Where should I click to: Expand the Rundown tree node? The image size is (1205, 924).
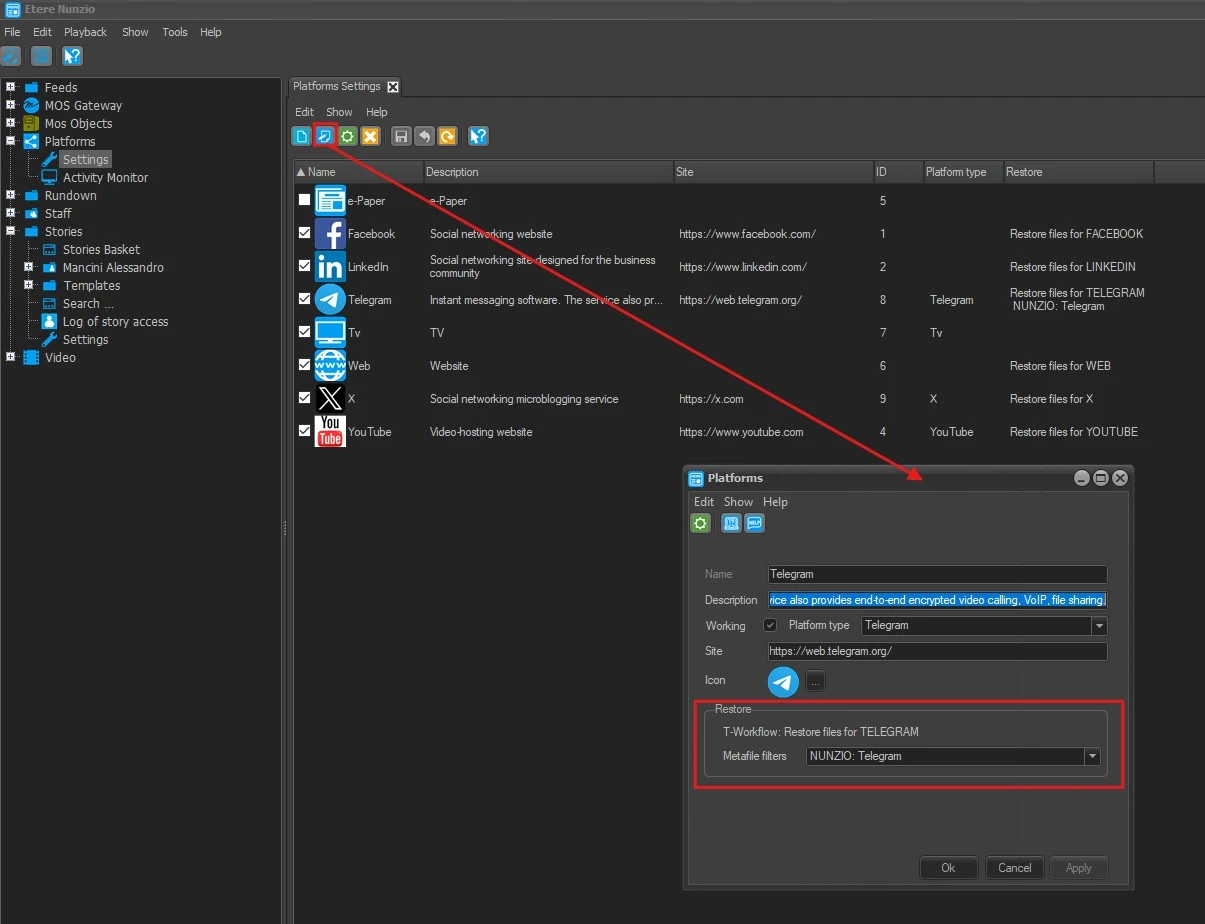tap(11, 195)
